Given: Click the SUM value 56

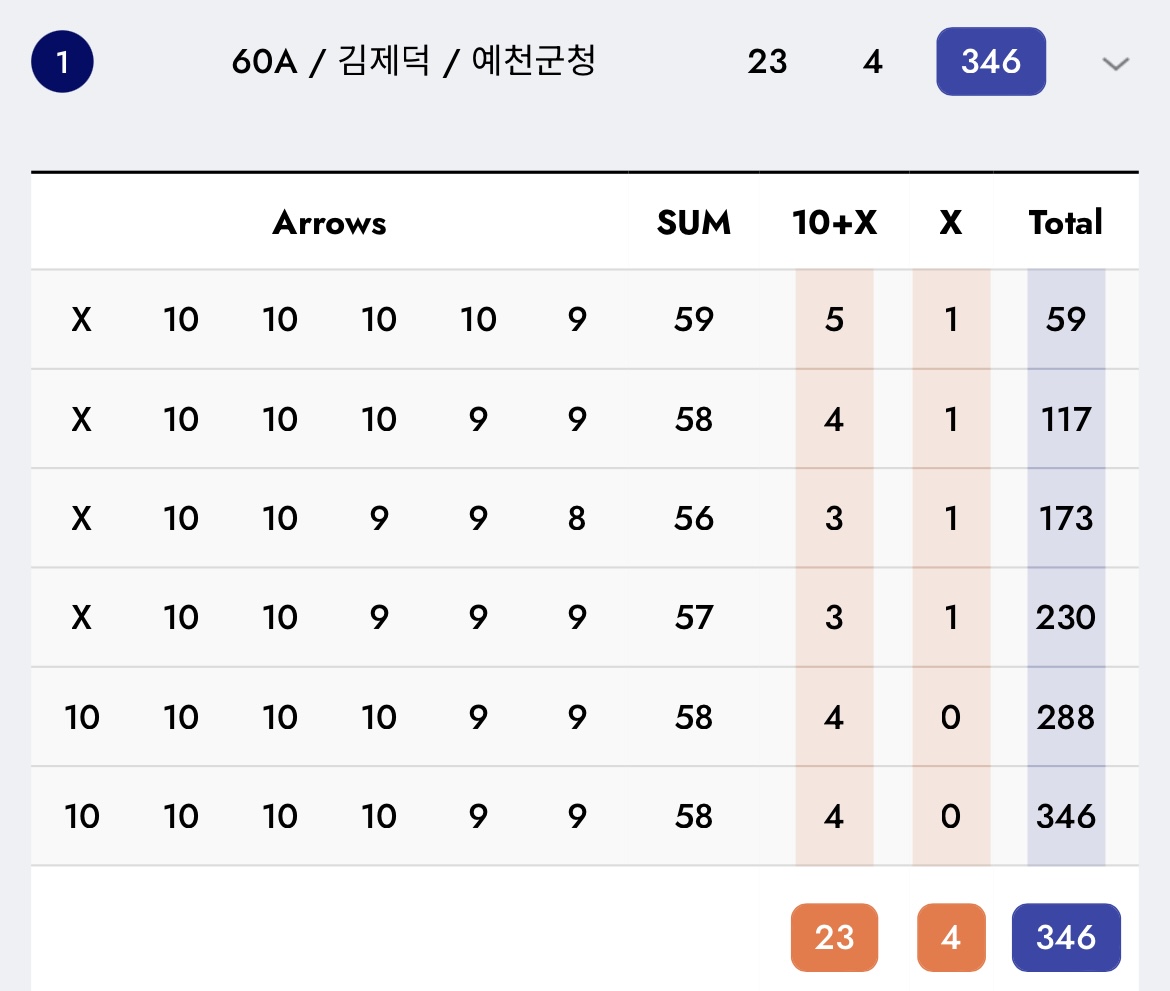Looking at the screenshot, I should coord(693,518).
